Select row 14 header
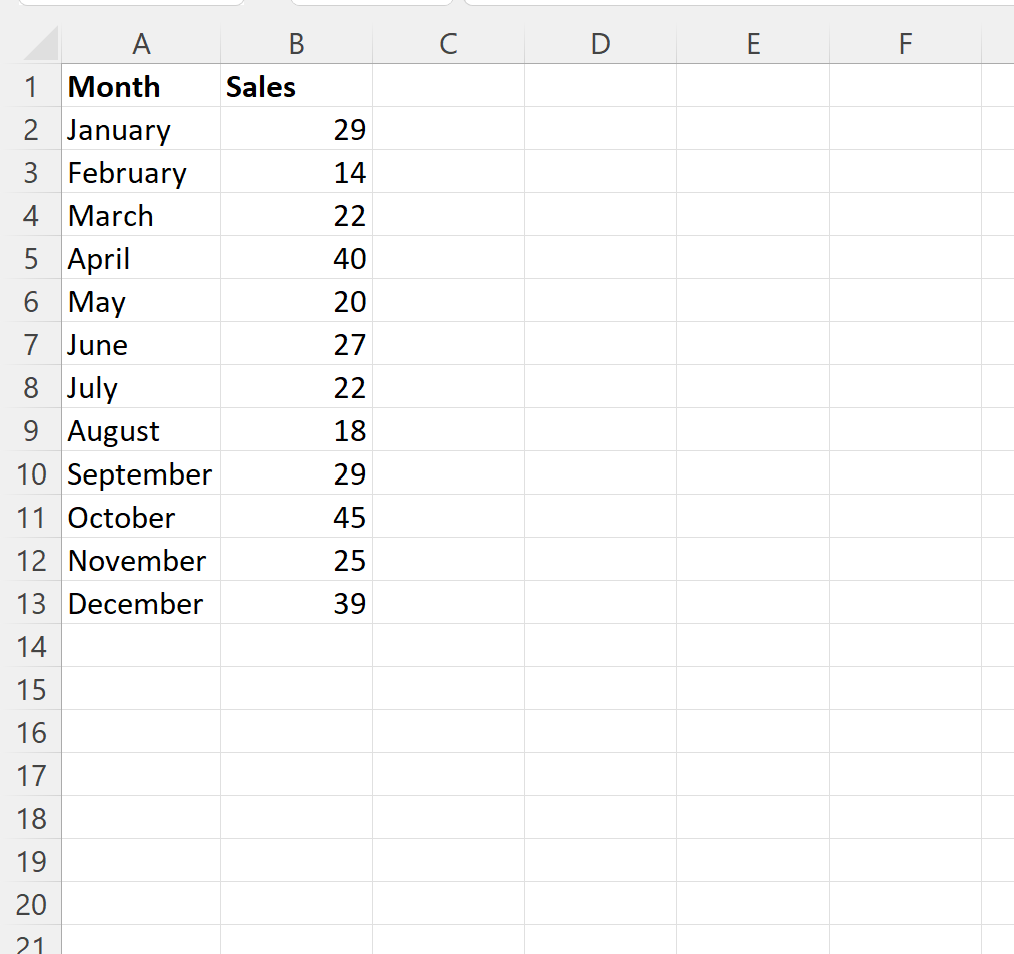Screen dimensions: 1014x954 pos(31,646)
